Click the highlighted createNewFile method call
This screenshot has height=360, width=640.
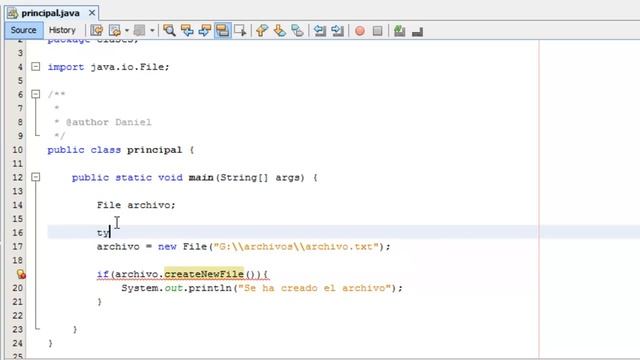point(204,274)
